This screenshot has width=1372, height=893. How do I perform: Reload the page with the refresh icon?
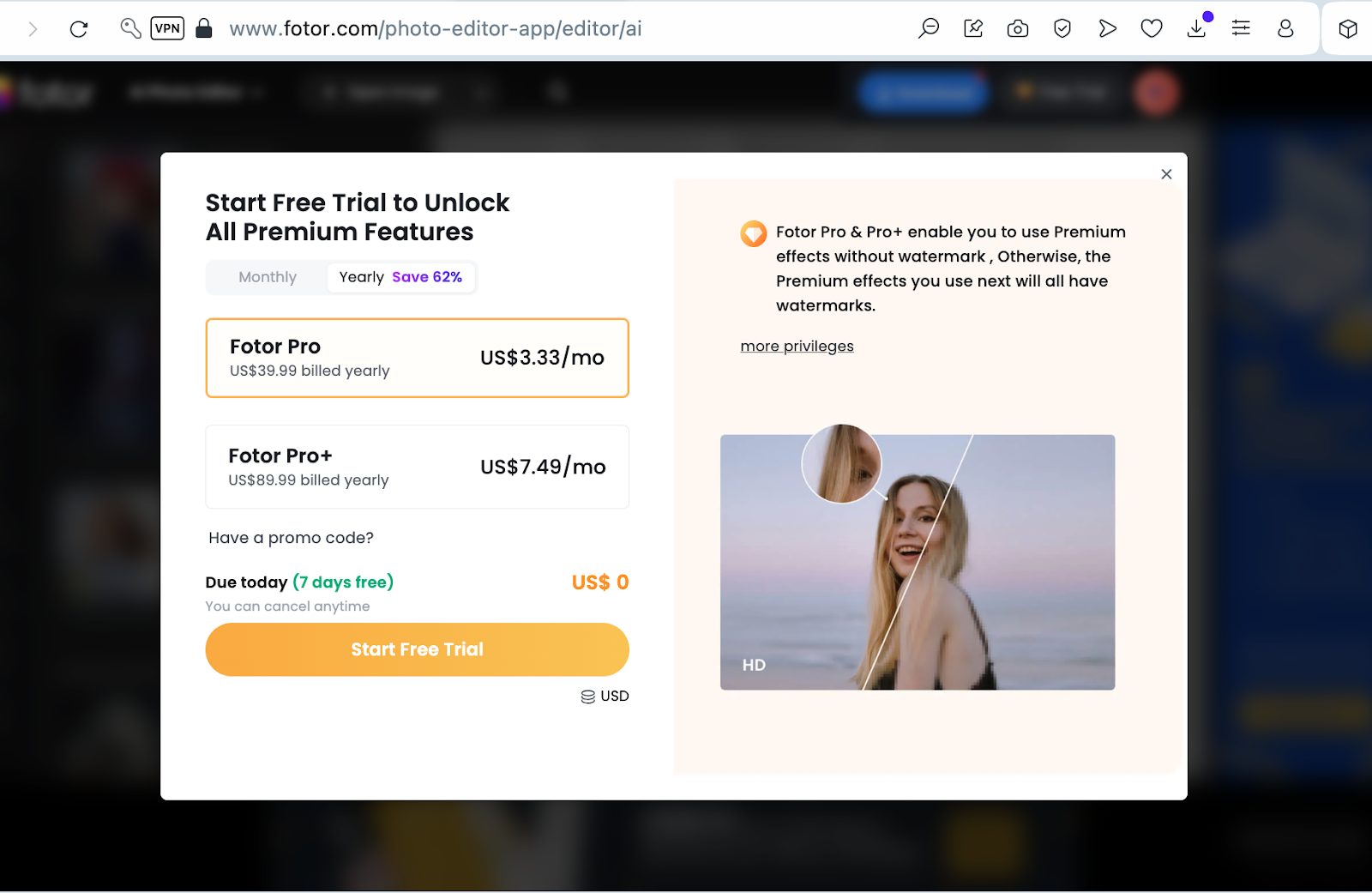pos(79,29)
